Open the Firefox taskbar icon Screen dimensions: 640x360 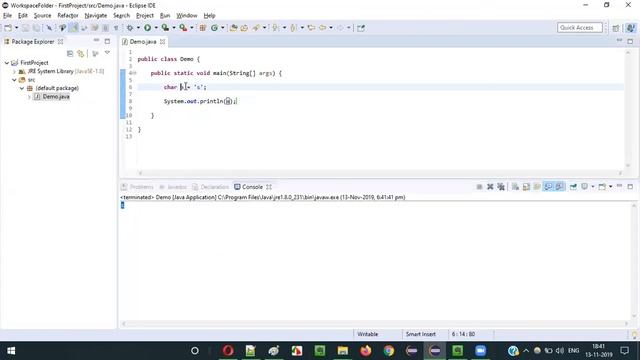tap(366, 351)
